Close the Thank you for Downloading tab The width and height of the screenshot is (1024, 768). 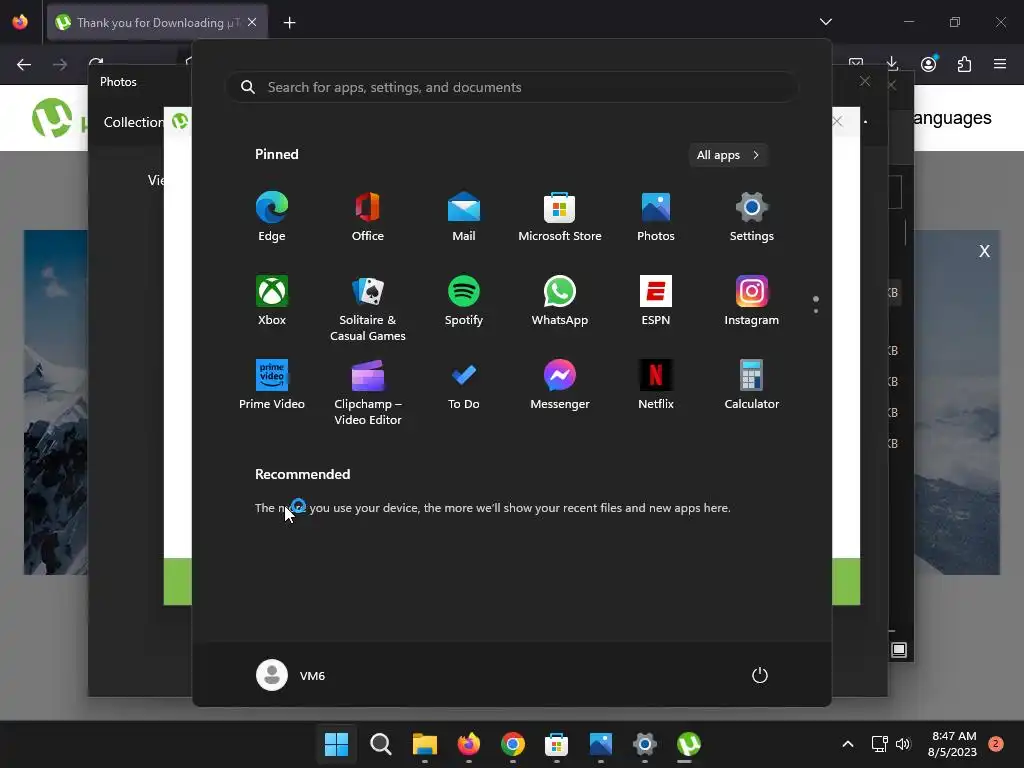[x=252, y=22]
